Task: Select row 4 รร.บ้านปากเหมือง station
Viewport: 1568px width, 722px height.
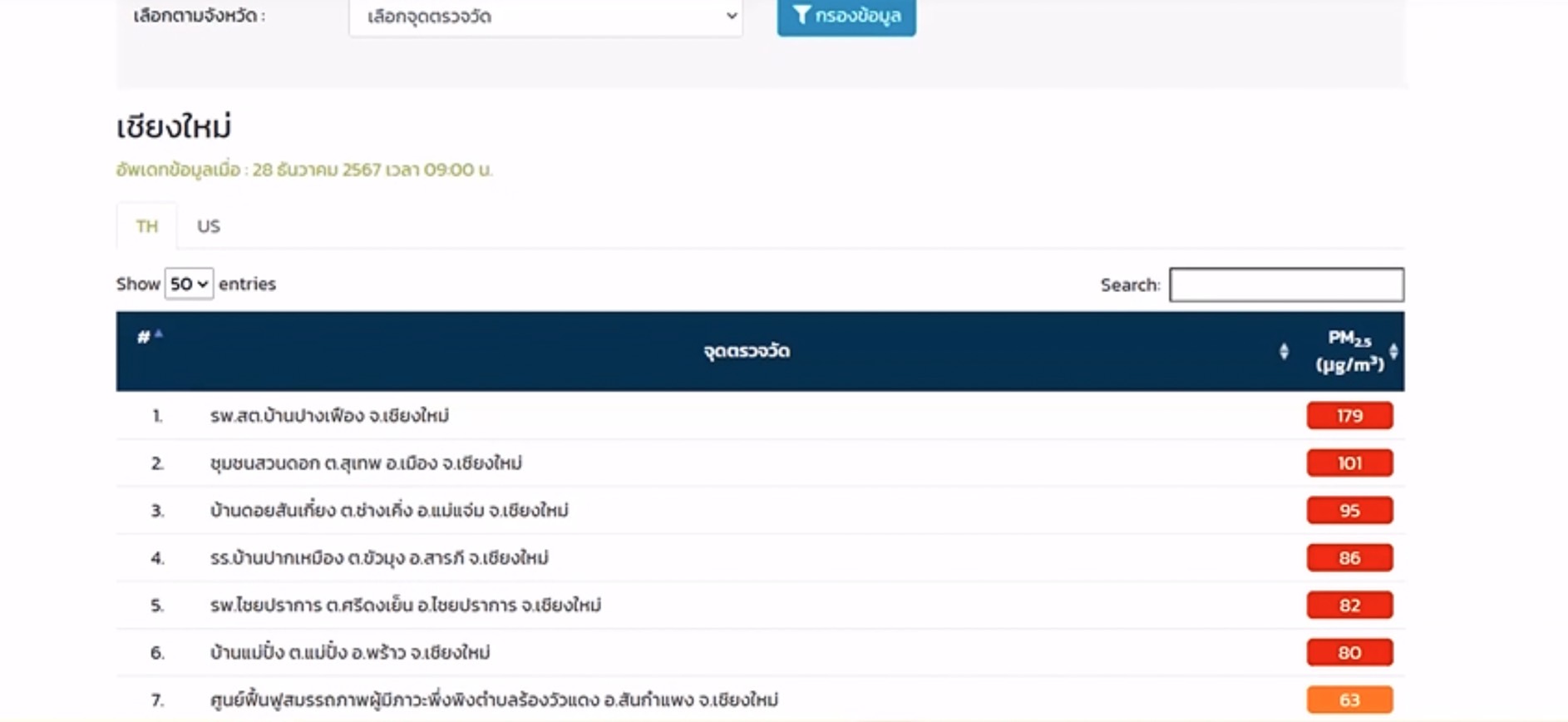Action: pos(379,557)
